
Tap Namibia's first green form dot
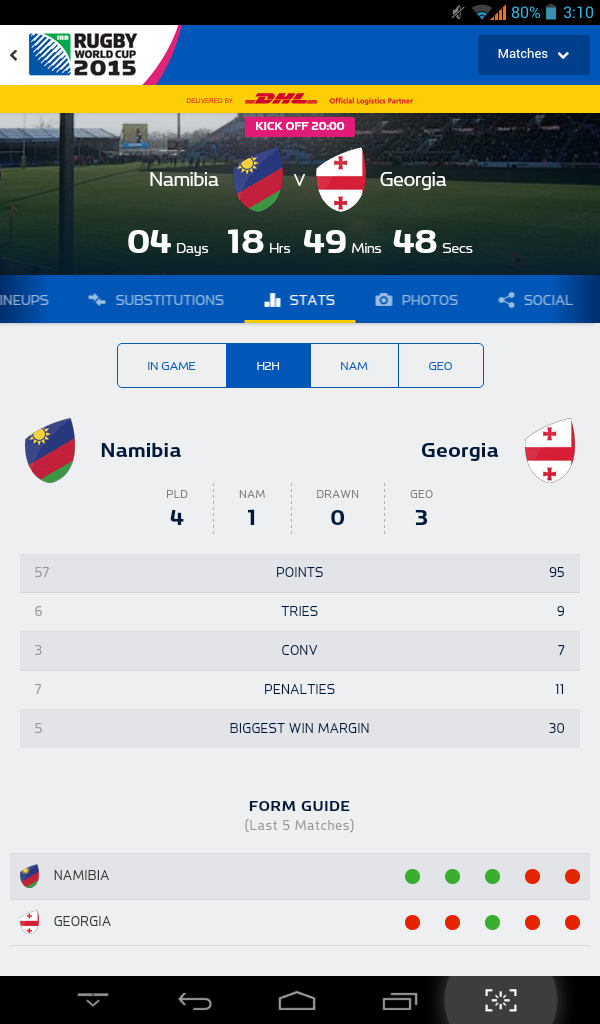(412, 877)
